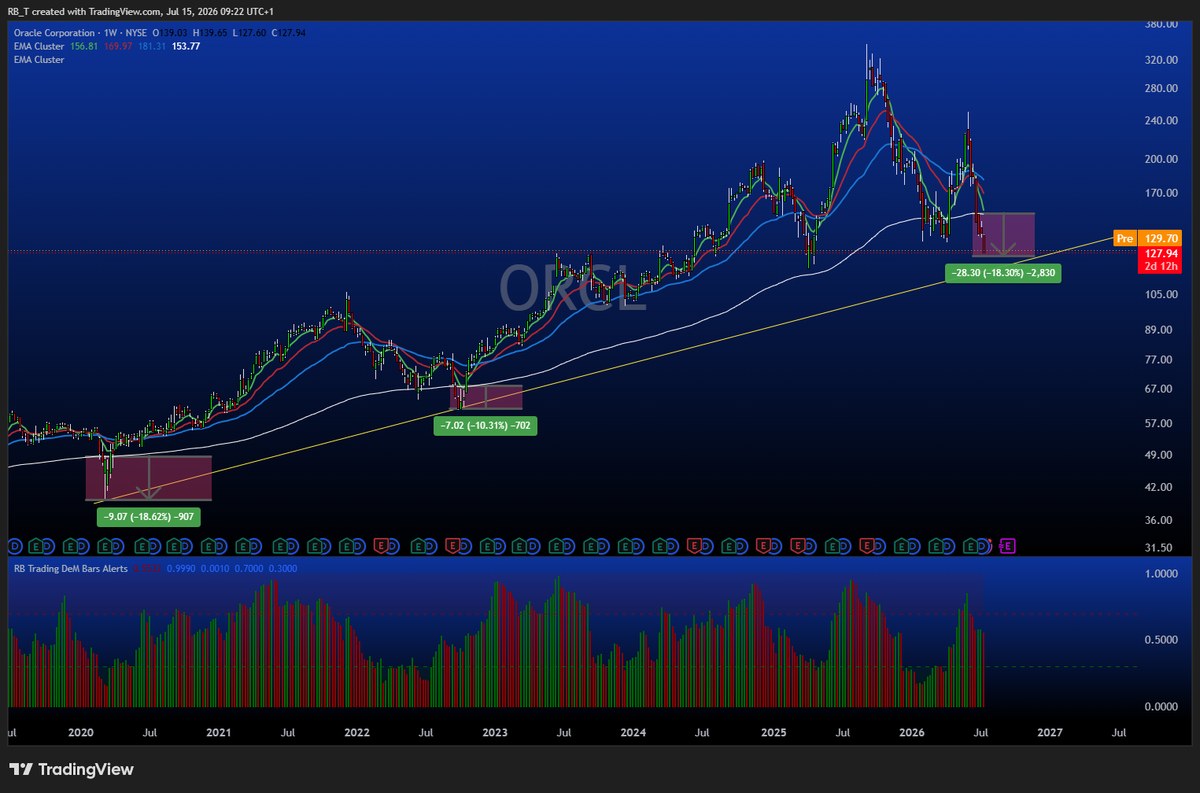Click the 0.0000 indicator axis label
The height and width of the screenshot is (793, 1200).
tap(1161, 707)
